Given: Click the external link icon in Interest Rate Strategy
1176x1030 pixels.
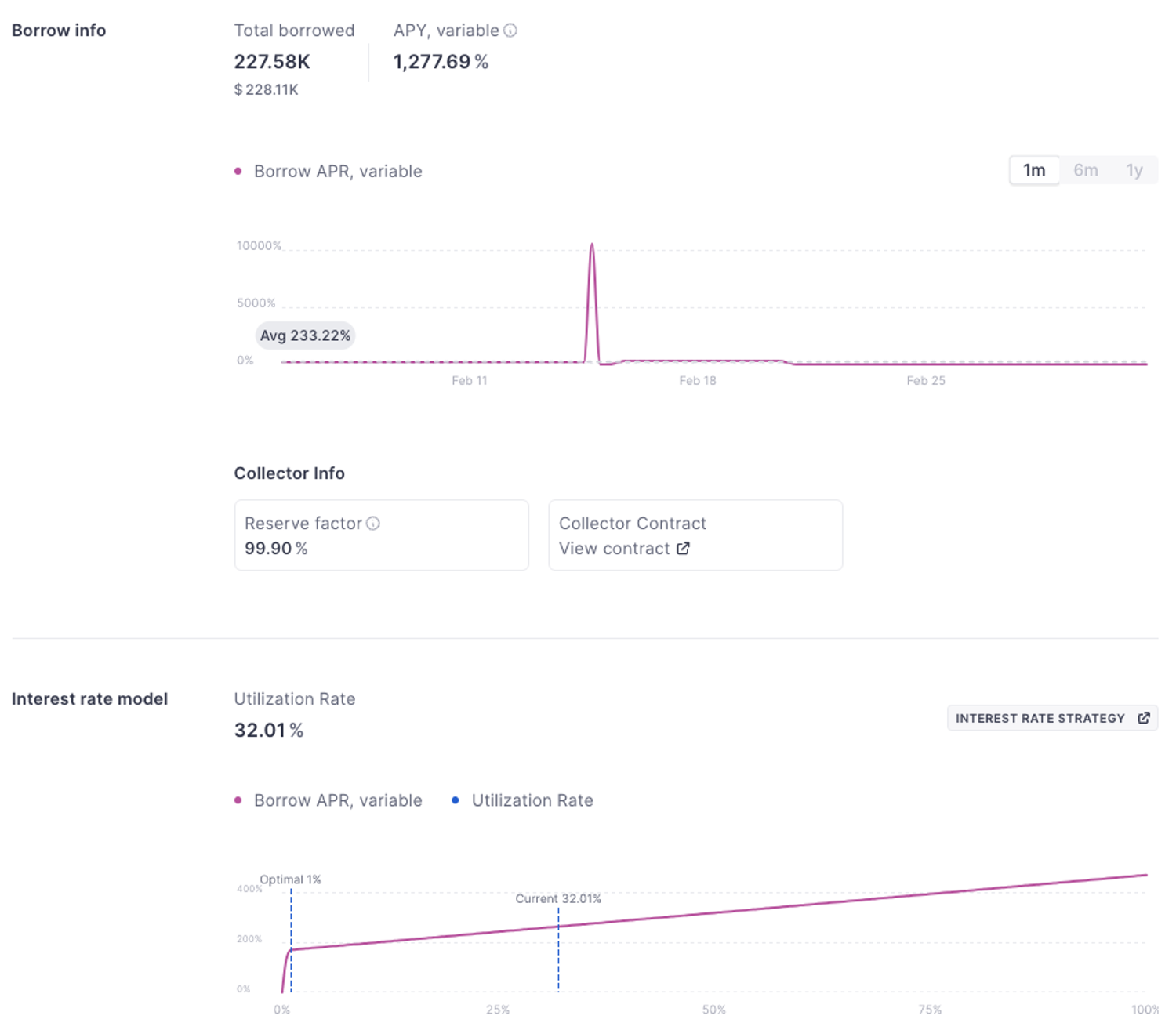Looking at the screenshot, I should [x=1144, y=718].
